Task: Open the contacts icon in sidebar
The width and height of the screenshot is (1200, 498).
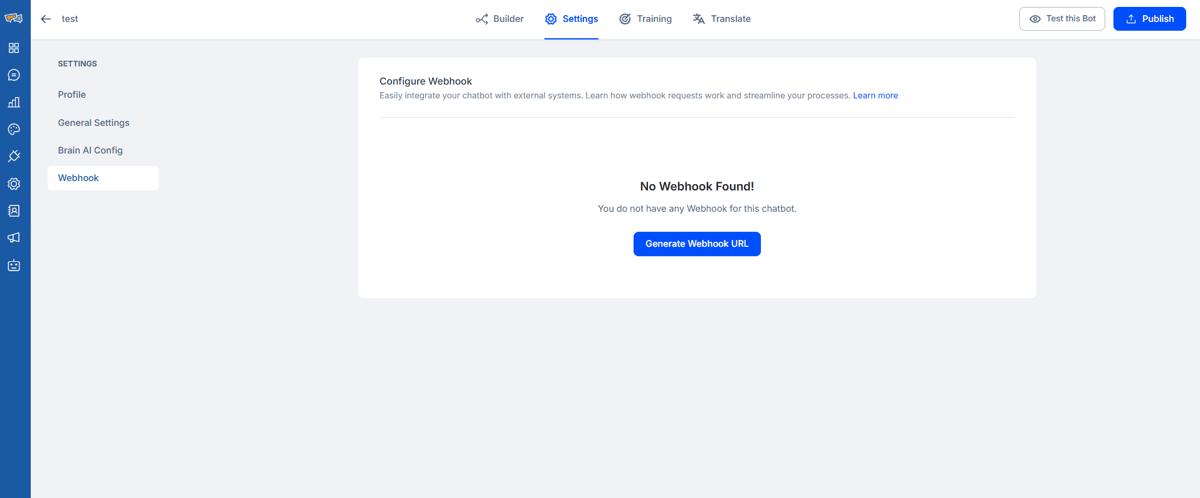Action: [14, 211]
